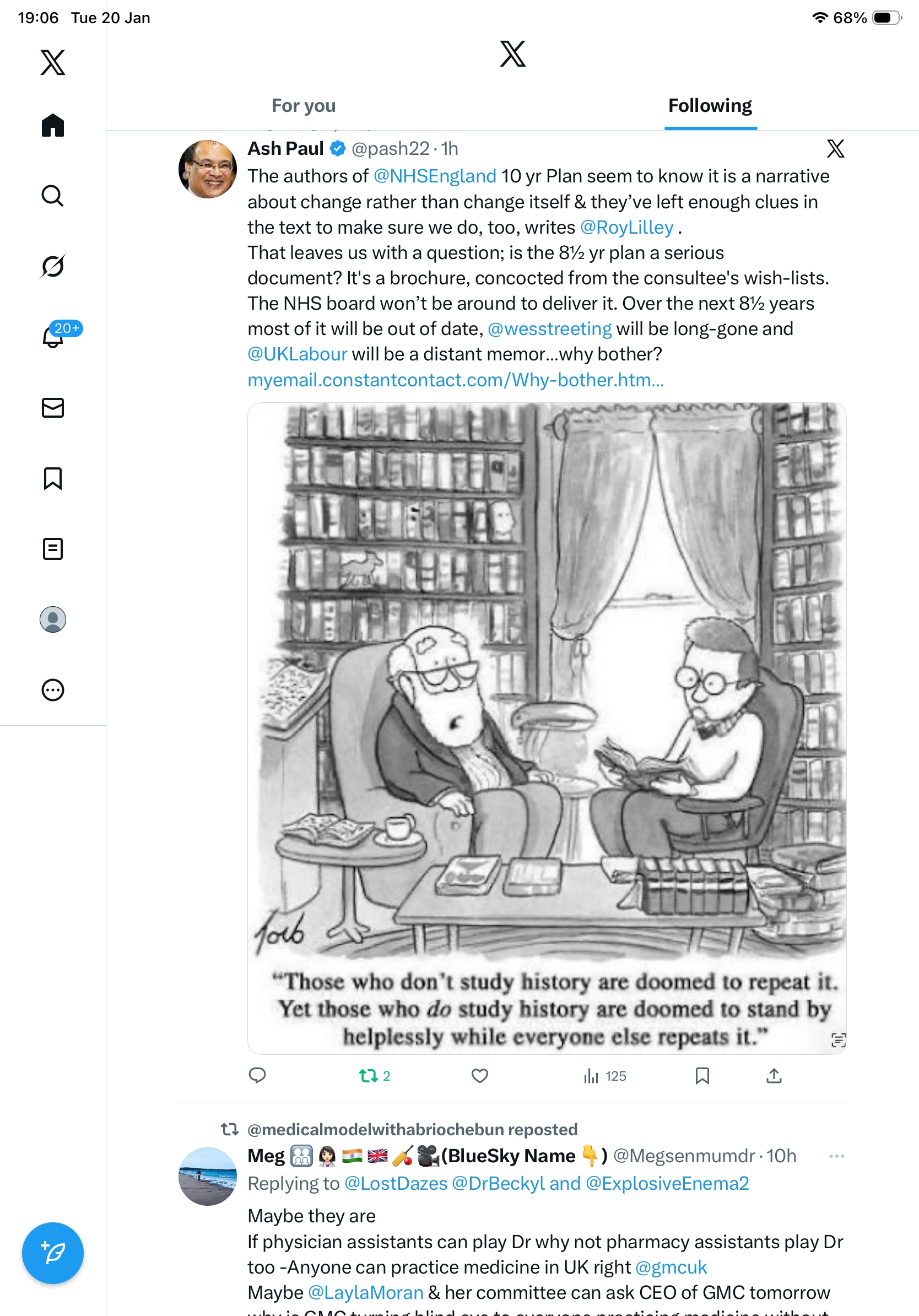This screenshot has width=919, height=1316.
Task: Open the Profile avatar icon in sidebar
Action: 53,619
